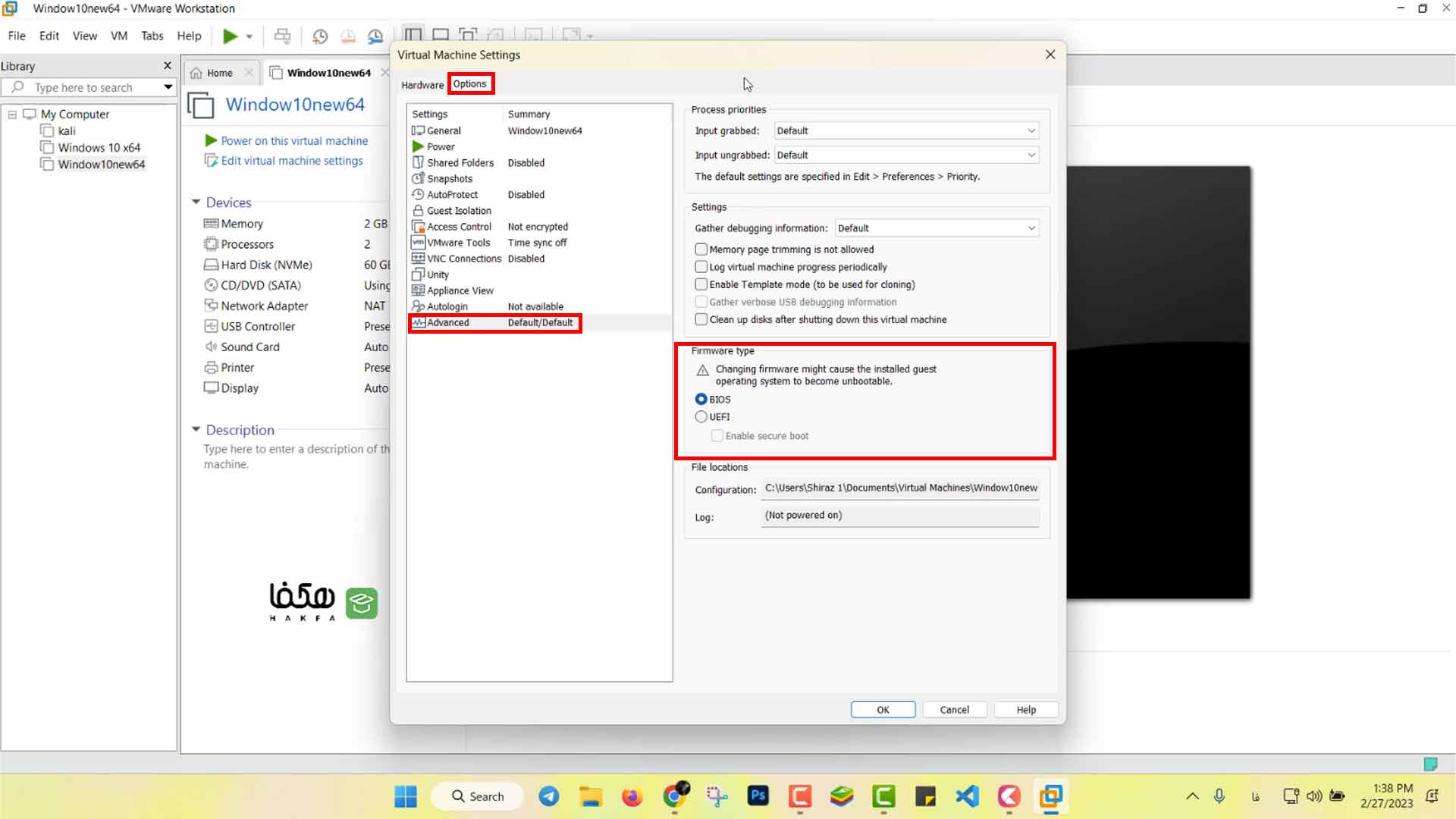Click OK in Virtual Machine Settings
The image size is (1456, 819).
(883, 710)
